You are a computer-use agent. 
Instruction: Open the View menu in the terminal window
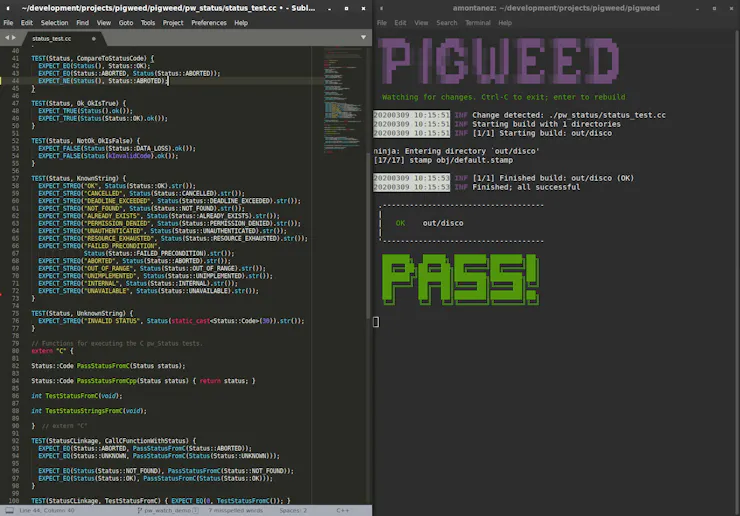(x=421, y=23)
